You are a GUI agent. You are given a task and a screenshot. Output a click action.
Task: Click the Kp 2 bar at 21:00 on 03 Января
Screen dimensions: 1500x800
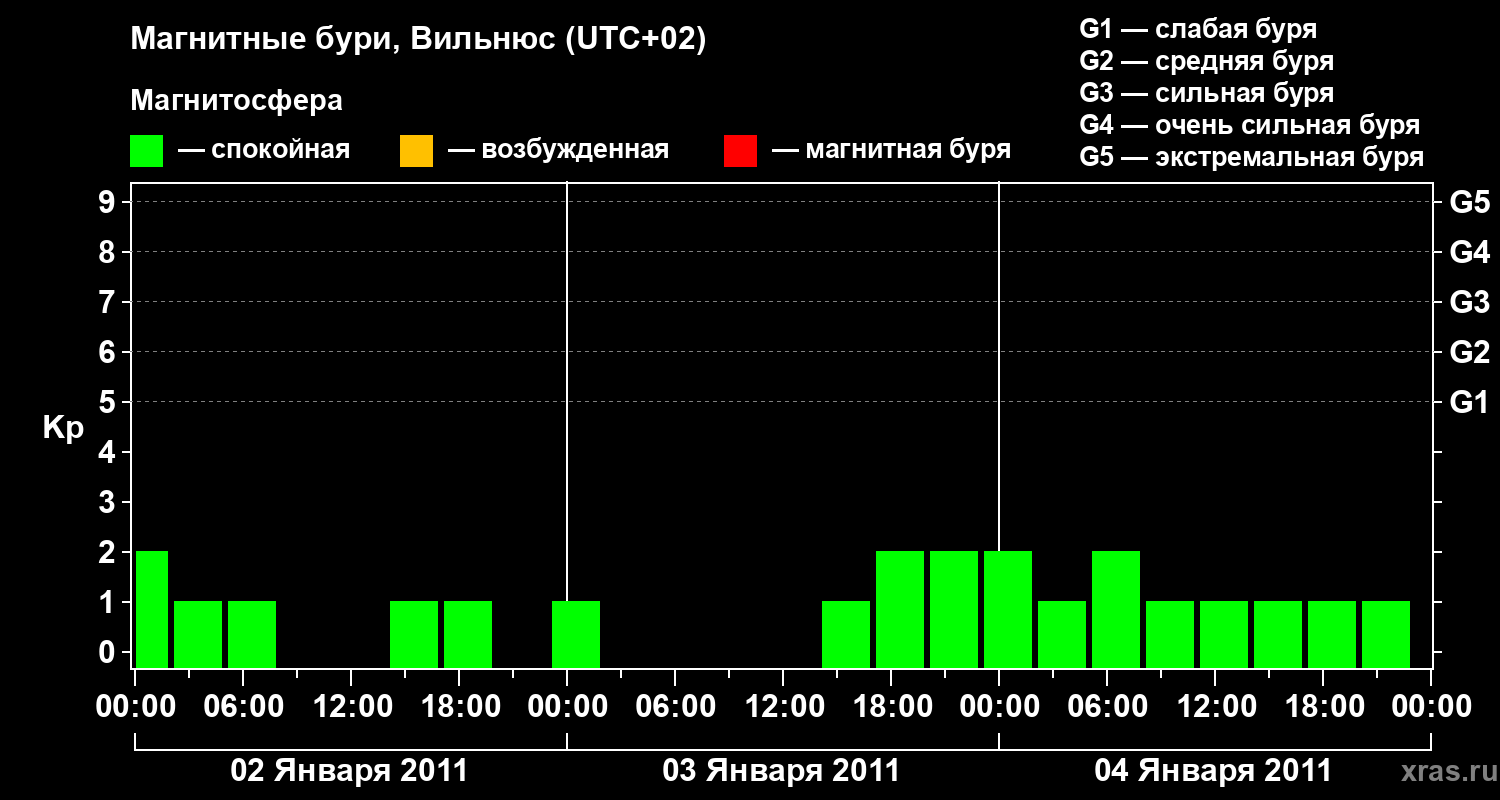pos(954,610)
